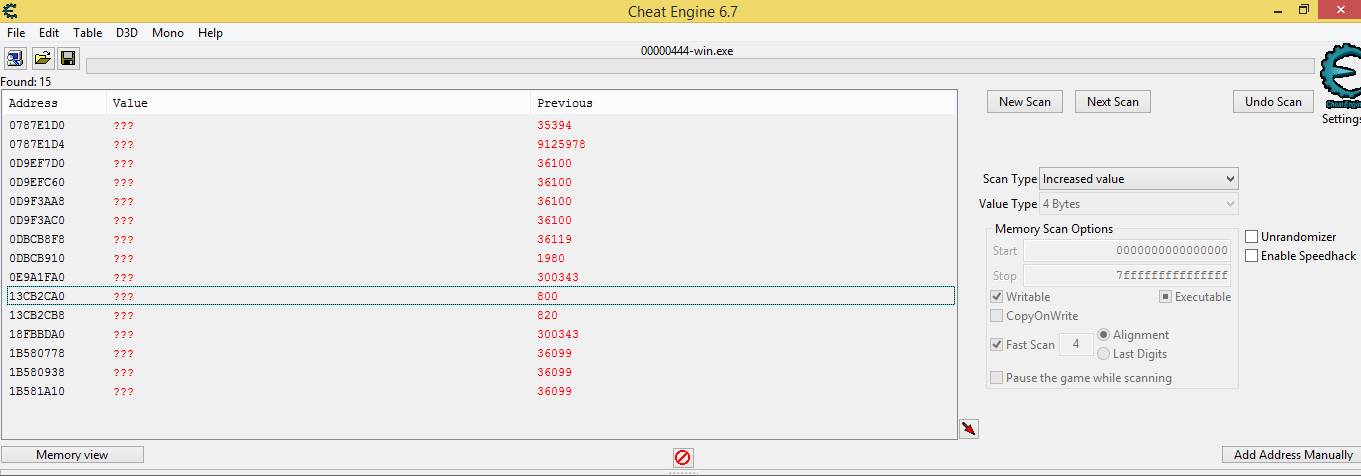Select address row 0DBCB8F8
The width and height of the screenshot is (1361, 476).
[480, 240]
